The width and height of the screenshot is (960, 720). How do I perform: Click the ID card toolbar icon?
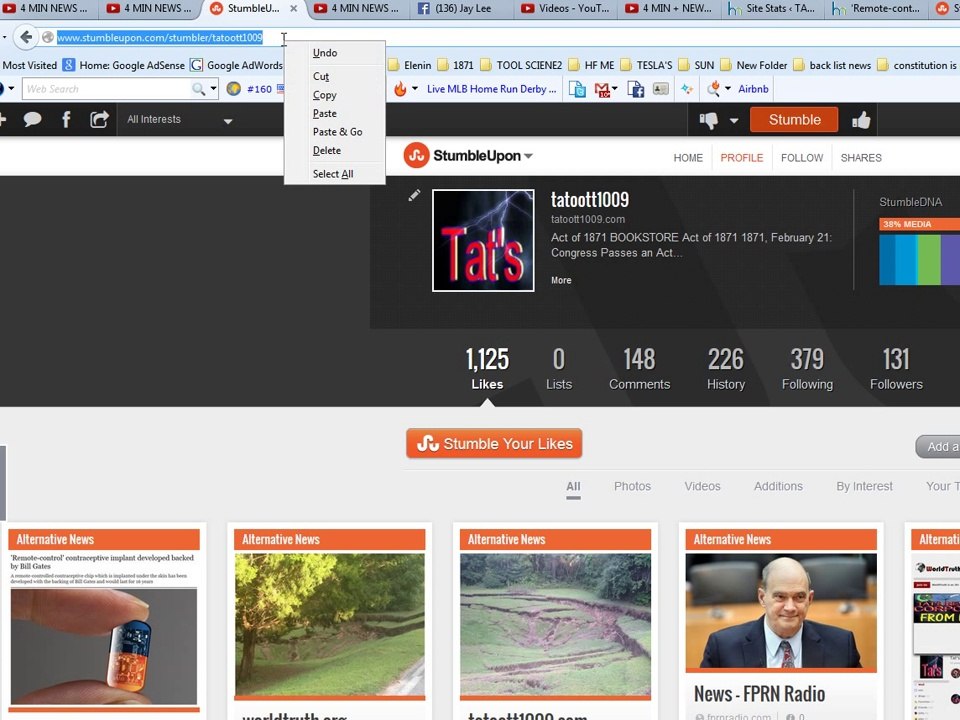click(x=661, y=89)
